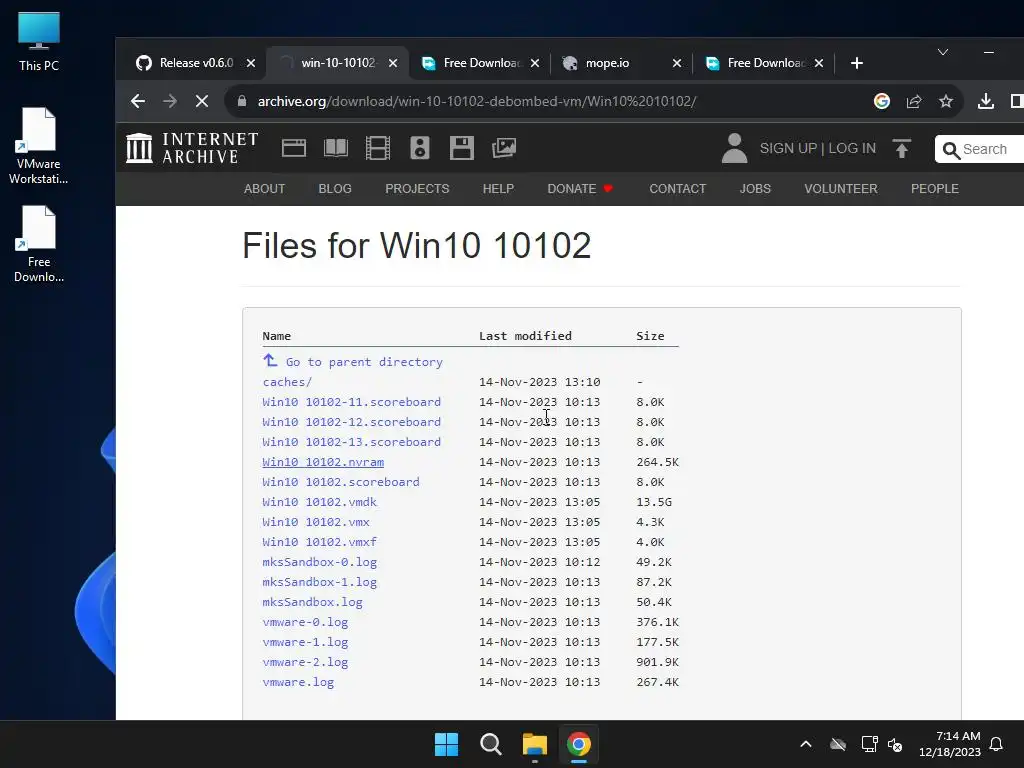Bookmark this page with the star icon
Viewport: 1024px width, 768px height.
coord(946,101)
